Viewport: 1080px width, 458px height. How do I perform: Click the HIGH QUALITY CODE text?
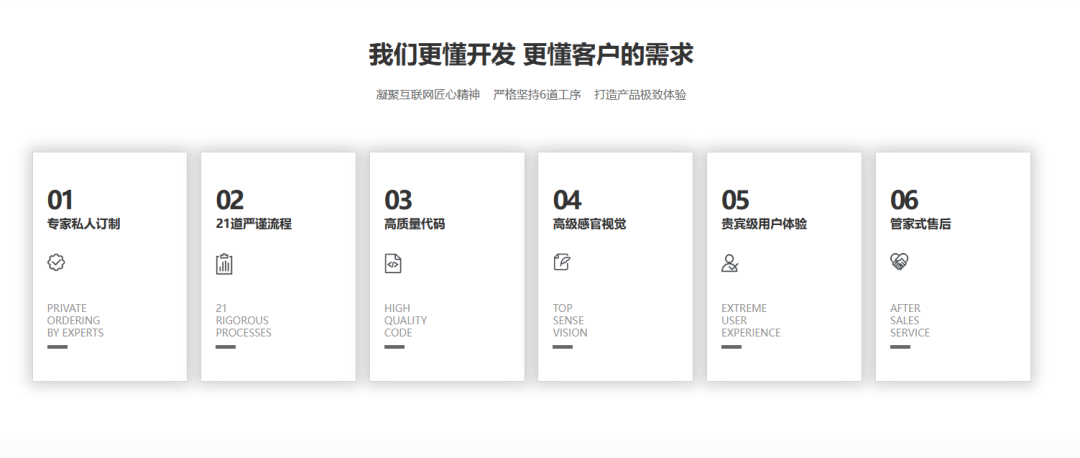pos(406,320)
